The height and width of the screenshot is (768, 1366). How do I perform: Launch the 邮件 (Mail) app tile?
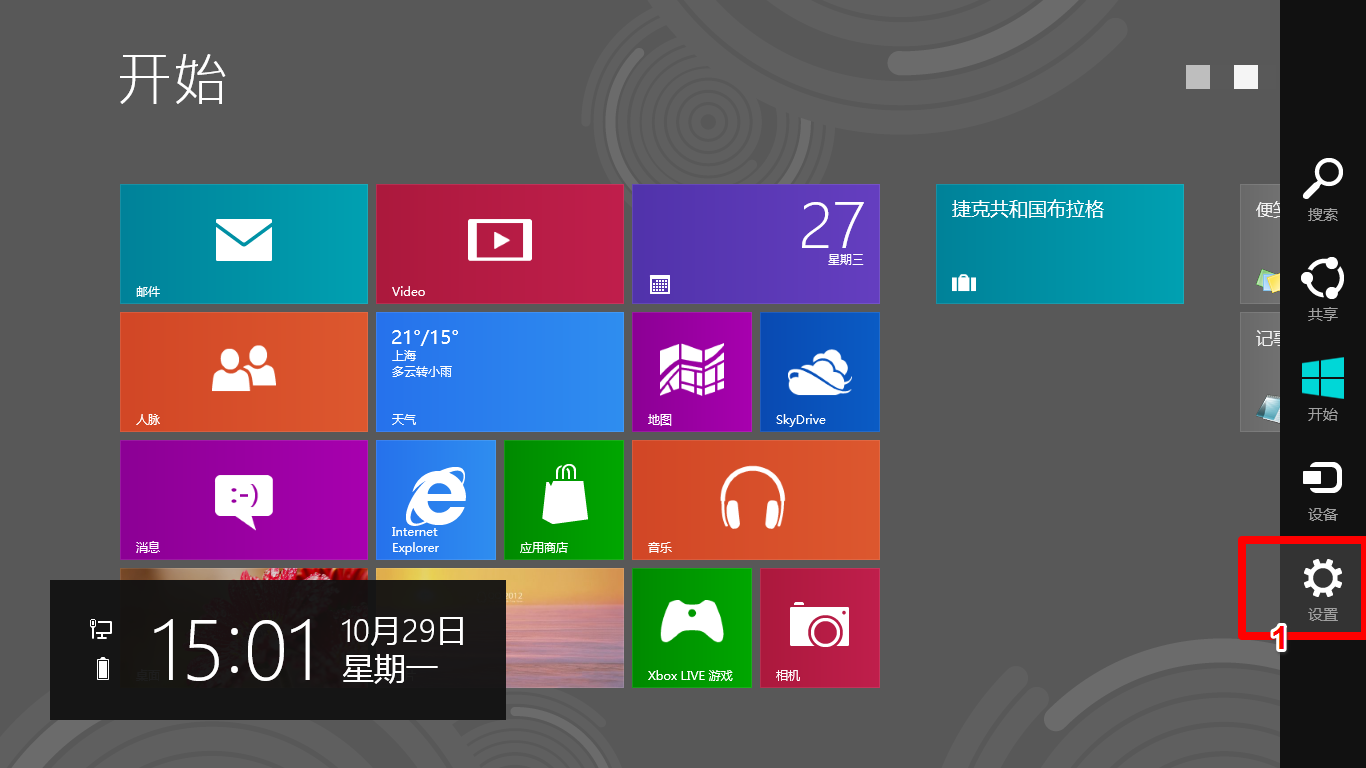[243, 244]
